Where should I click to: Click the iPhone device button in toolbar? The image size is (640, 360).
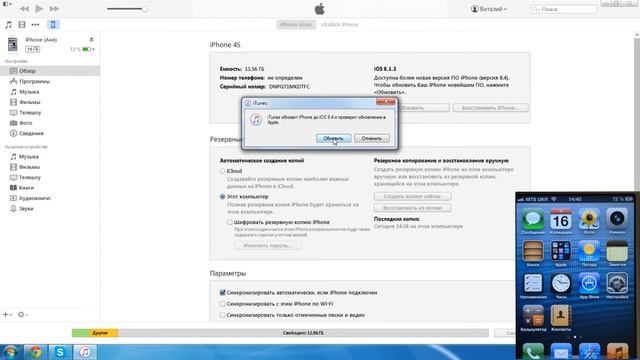53,24
